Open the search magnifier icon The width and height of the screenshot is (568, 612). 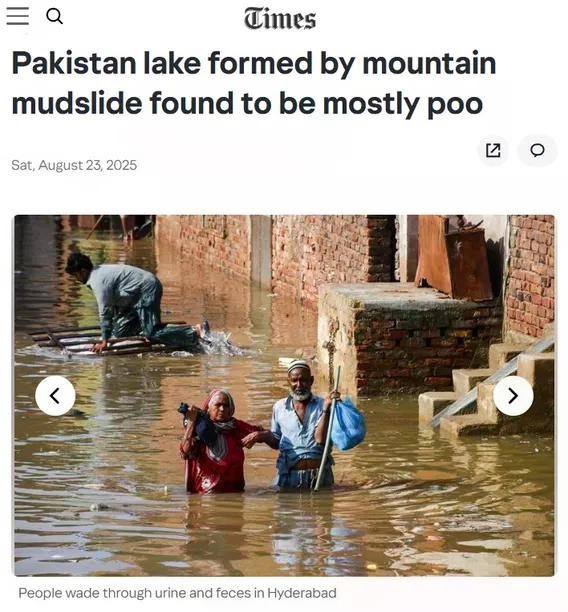(x=54, y=16)
